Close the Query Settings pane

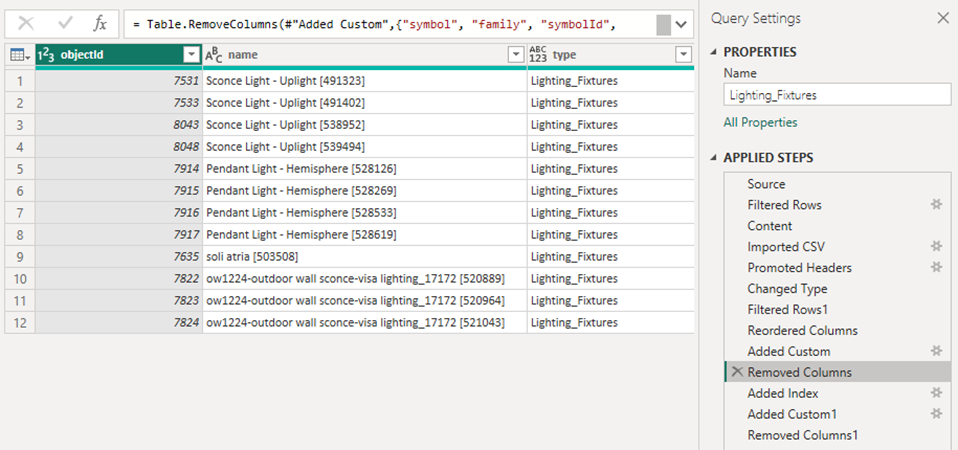(943, 19)
